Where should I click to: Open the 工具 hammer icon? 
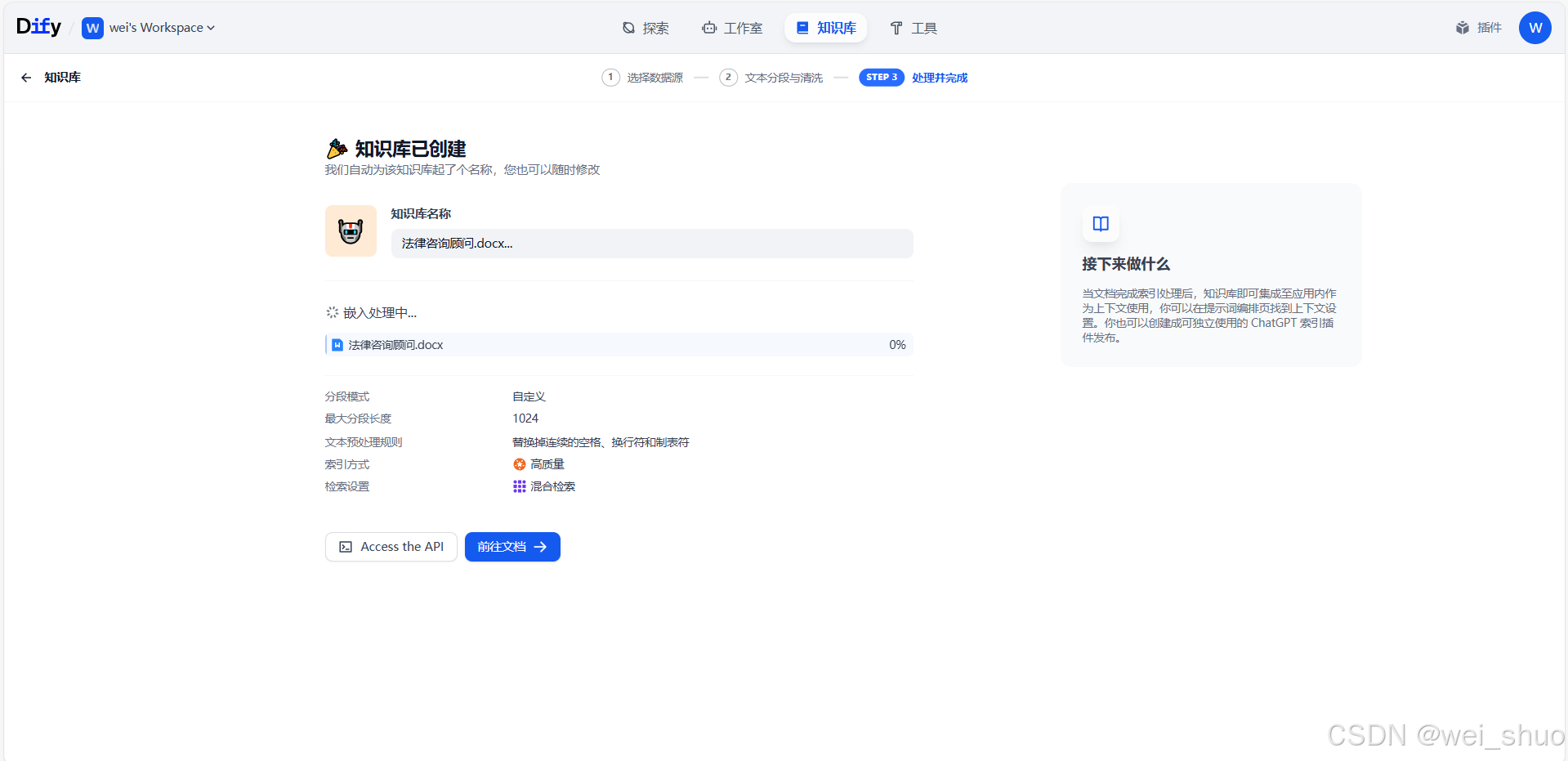895,27
